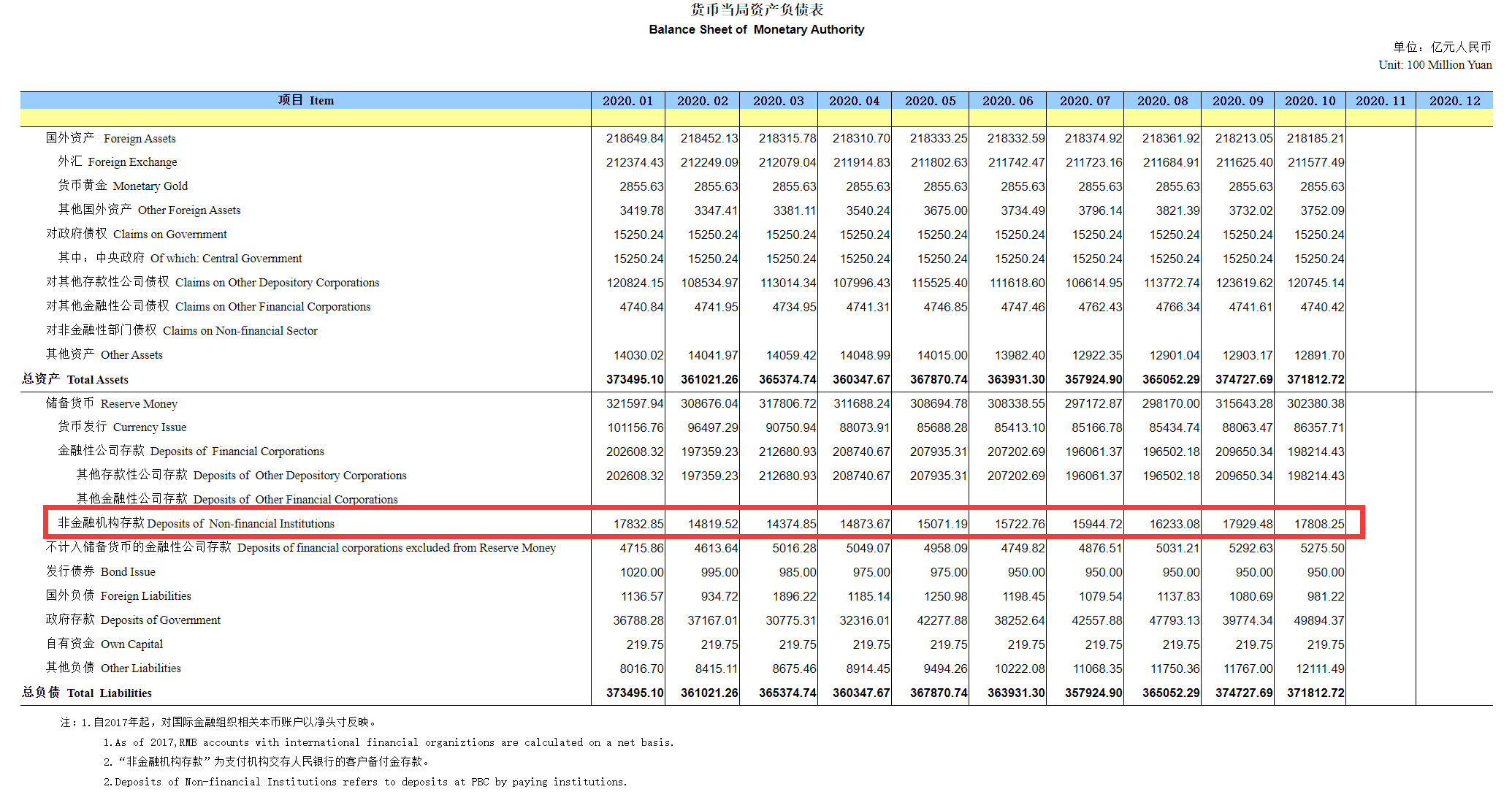Select Deposits of Non-financial Institutions label
Image resolution: width=1512 pixels, height=811 pixels.
click(x=196, y=523)
